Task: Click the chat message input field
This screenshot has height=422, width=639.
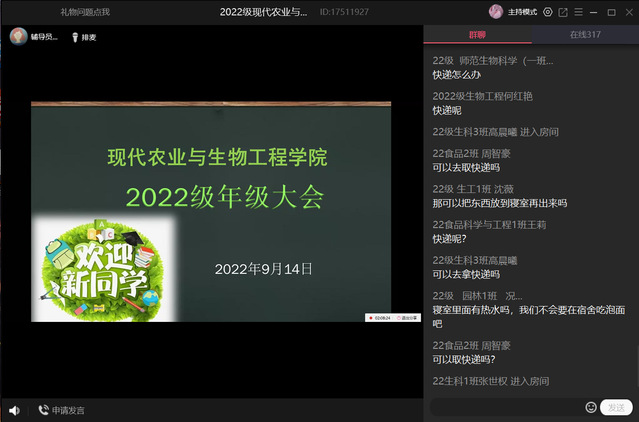Action: [x=505, y=407]
